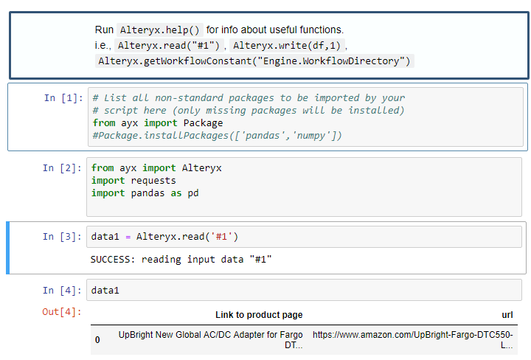Click the Alteryx.read("#1") inline code in markdown

click(169, 45)
